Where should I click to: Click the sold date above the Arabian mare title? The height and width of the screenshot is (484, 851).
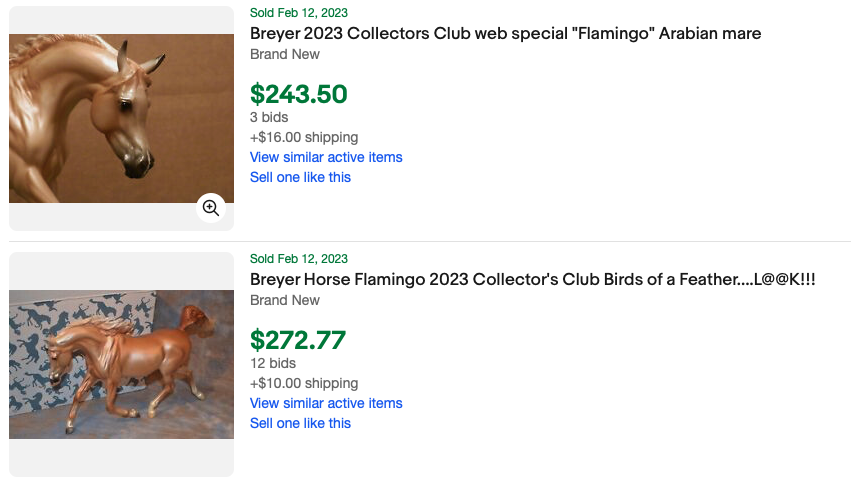(x=299, y=13)
